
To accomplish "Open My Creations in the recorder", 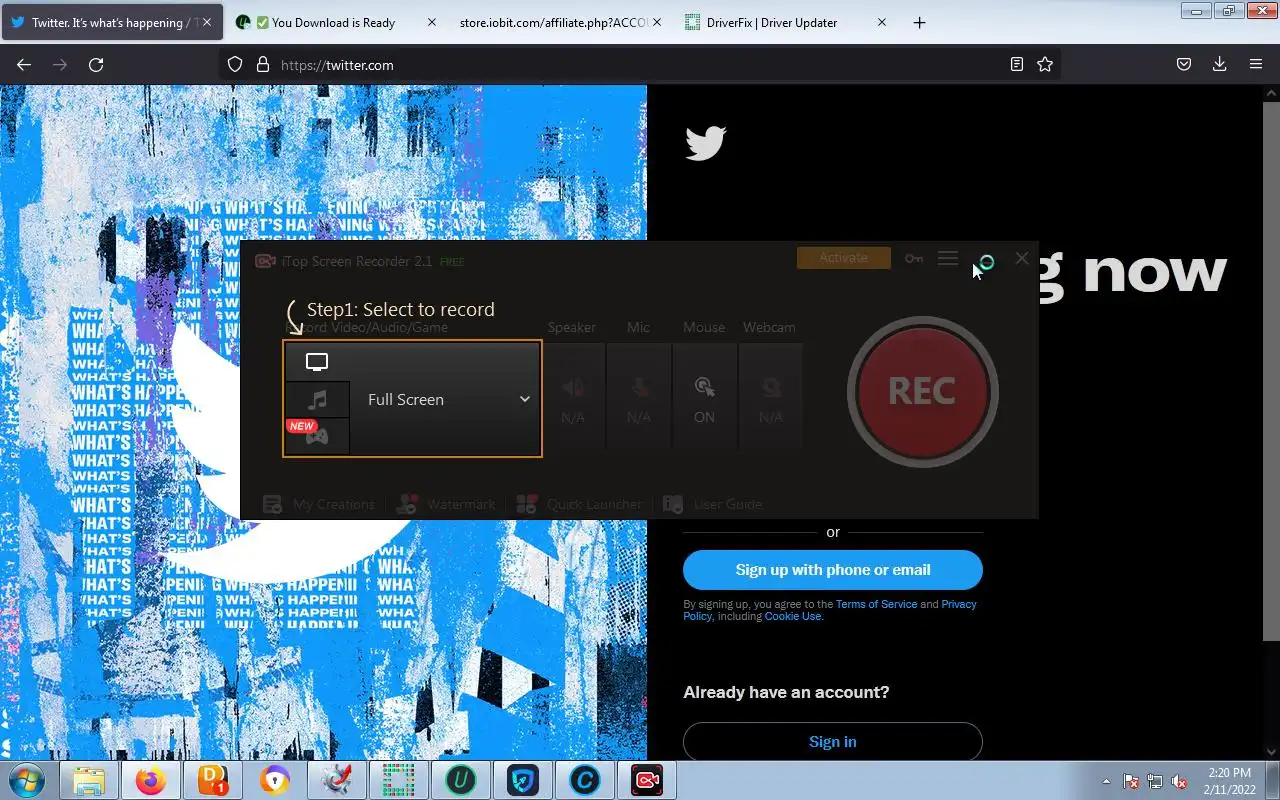I will coord(318,504).
